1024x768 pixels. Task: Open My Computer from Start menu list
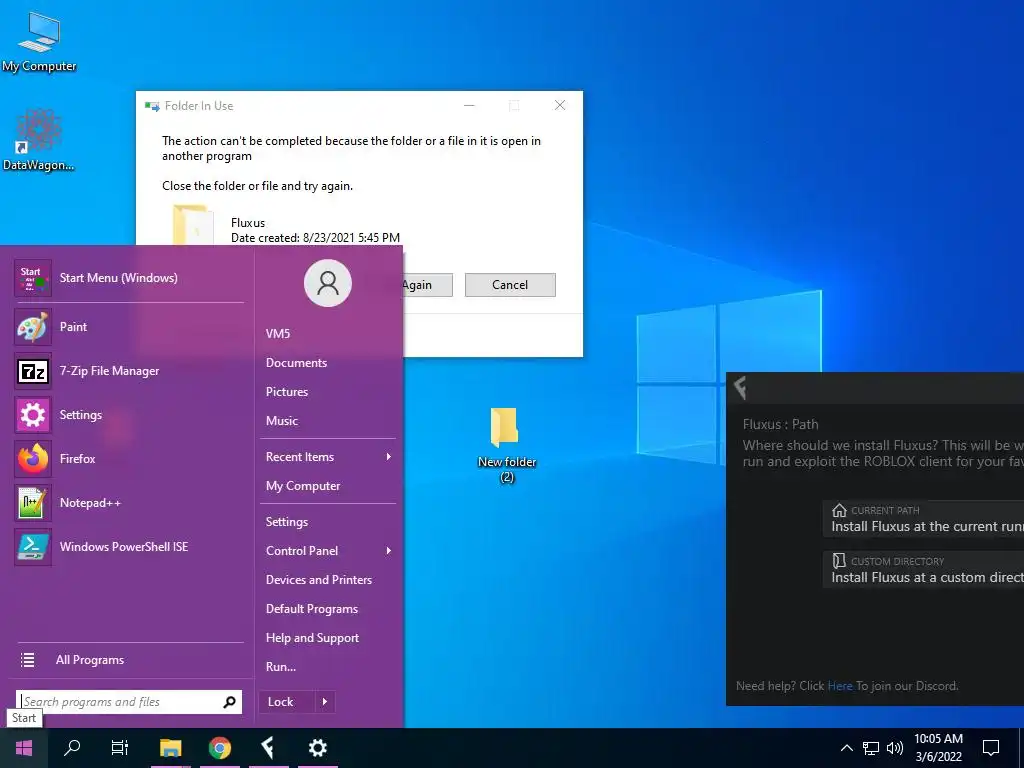(303, 486)
